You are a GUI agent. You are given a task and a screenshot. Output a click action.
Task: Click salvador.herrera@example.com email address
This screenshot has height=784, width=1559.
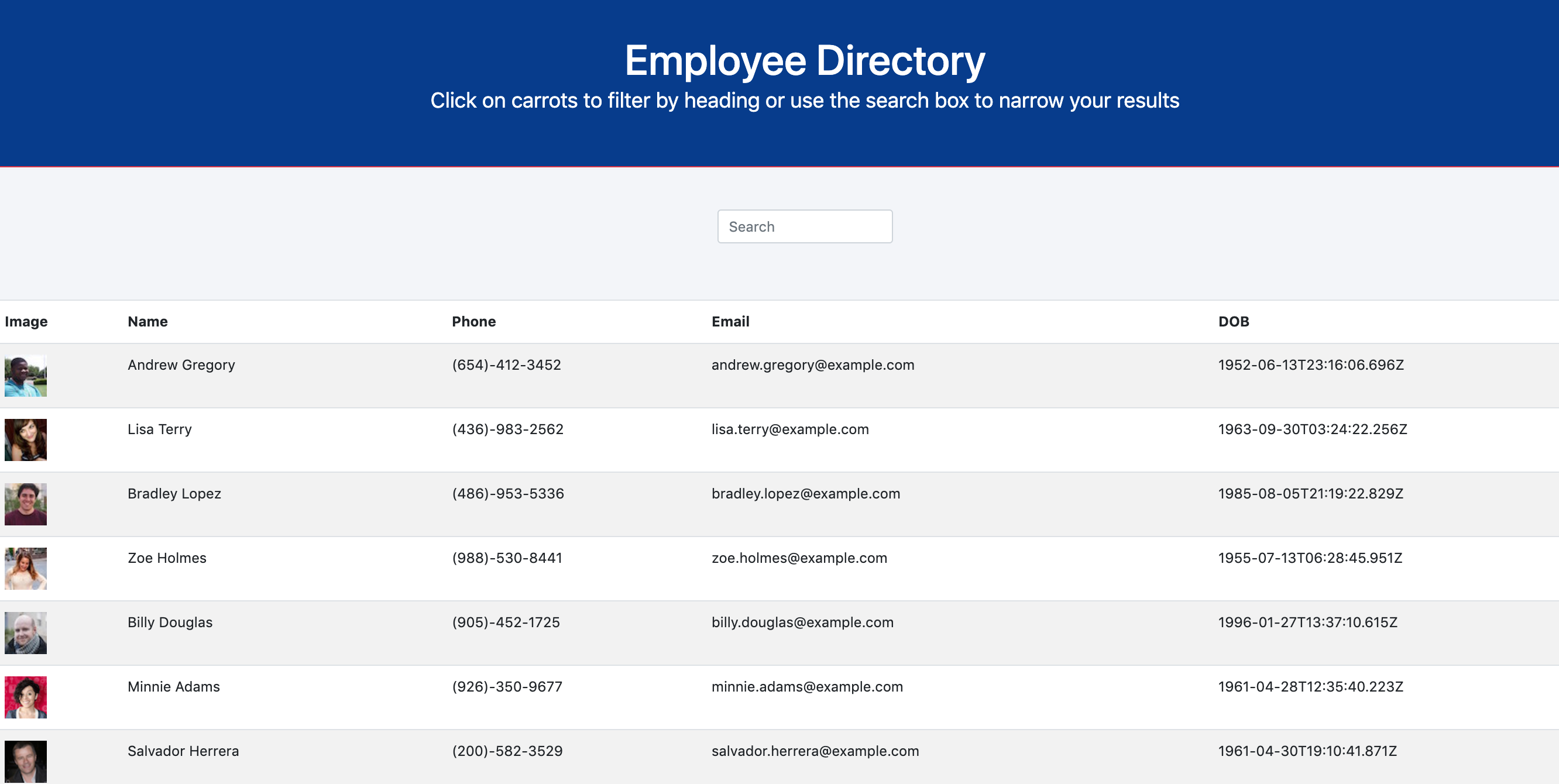[x=815, y=751]
